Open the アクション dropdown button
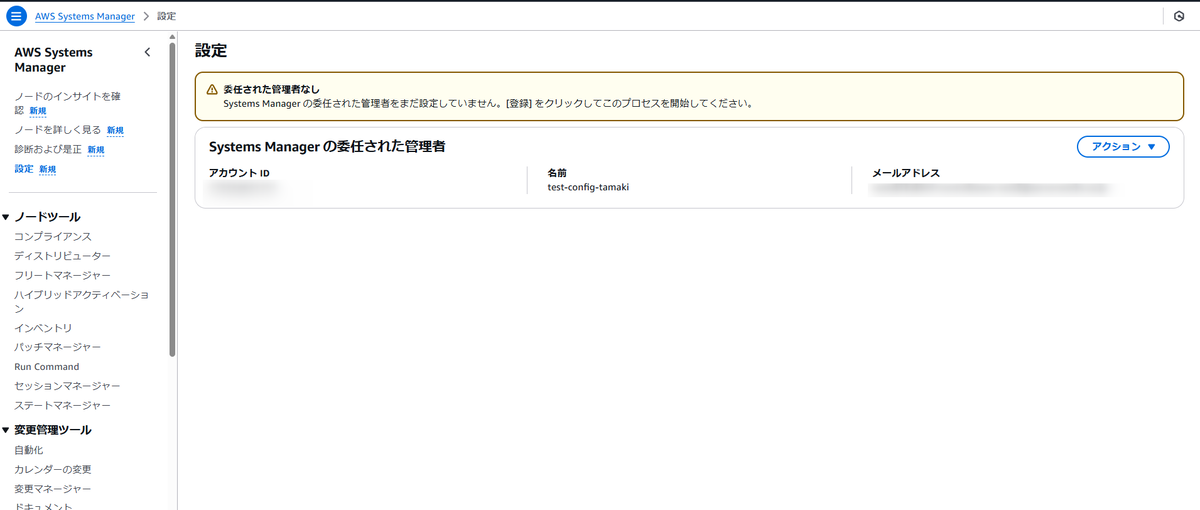Image resolution: width=1200 pixels, height=510 pixels. pos(1123,146)
